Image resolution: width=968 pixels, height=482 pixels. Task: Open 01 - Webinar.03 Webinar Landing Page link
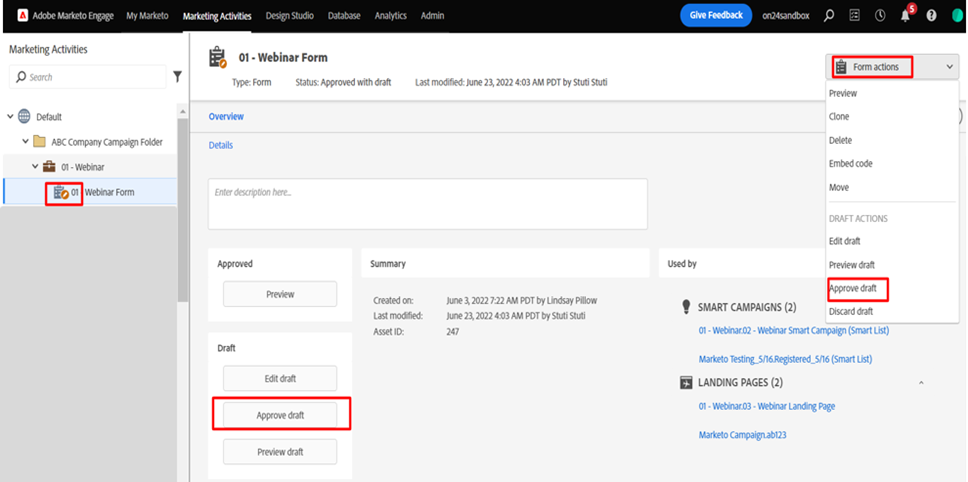767,407
